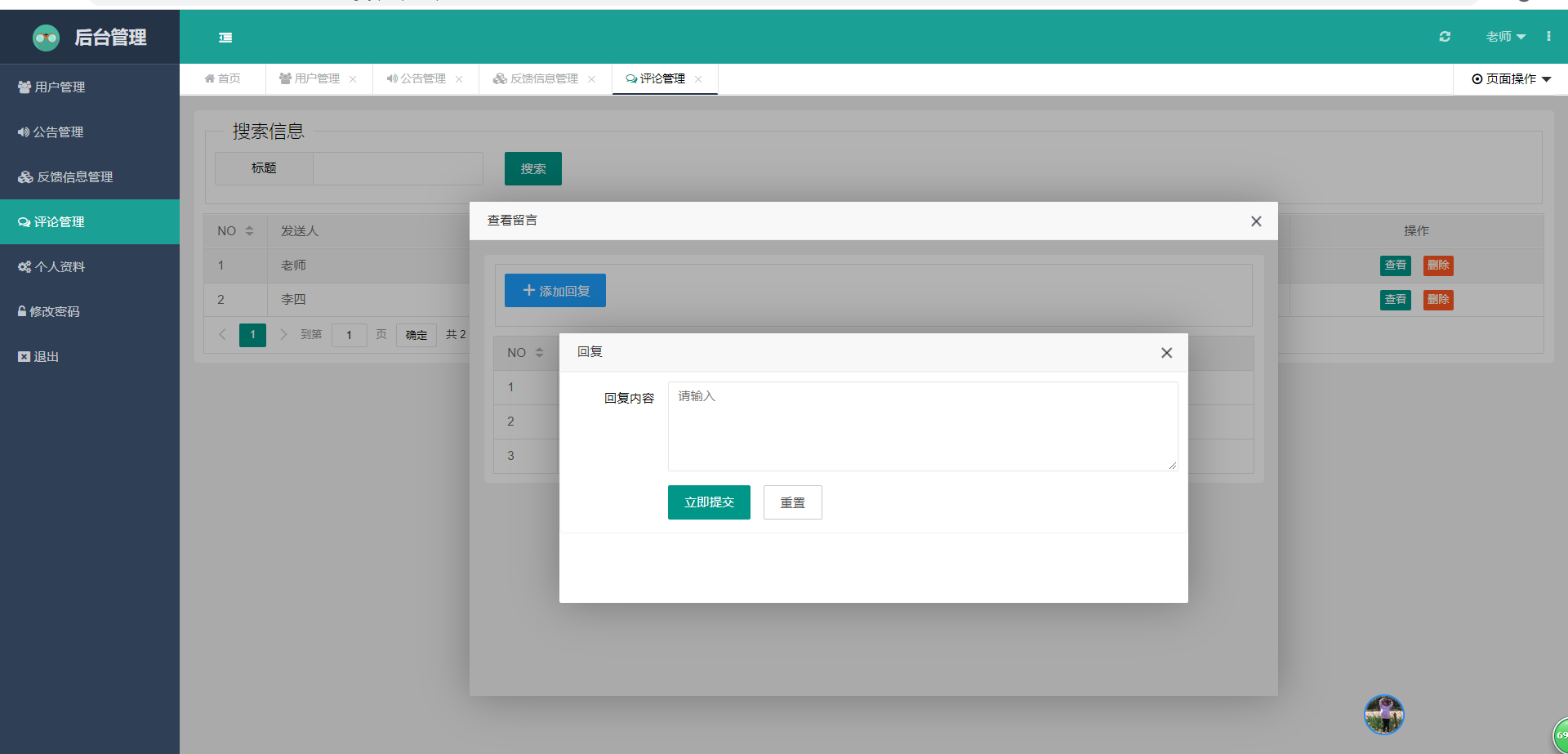Click the 搜索 button

click(533, 168)
